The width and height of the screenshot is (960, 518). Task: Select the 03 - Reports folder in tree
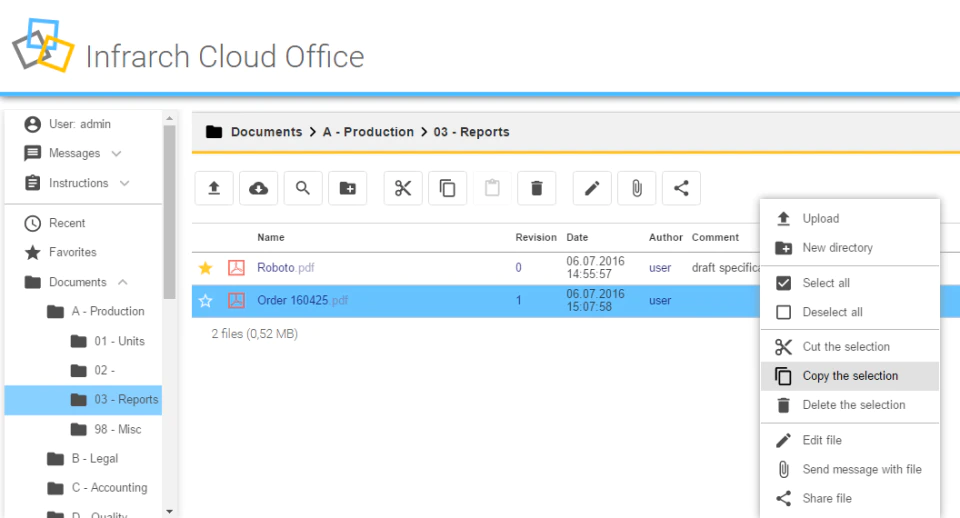[83, 400]
